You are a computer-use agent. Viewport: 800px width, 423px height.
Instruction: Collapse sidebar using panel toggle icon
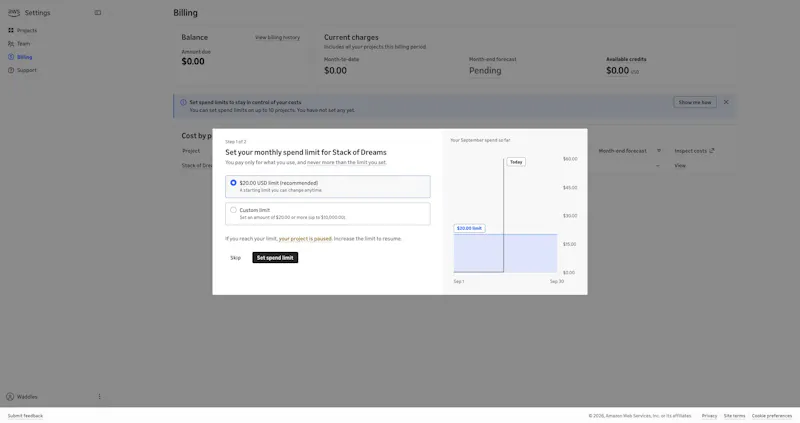[x=97, y=13]
